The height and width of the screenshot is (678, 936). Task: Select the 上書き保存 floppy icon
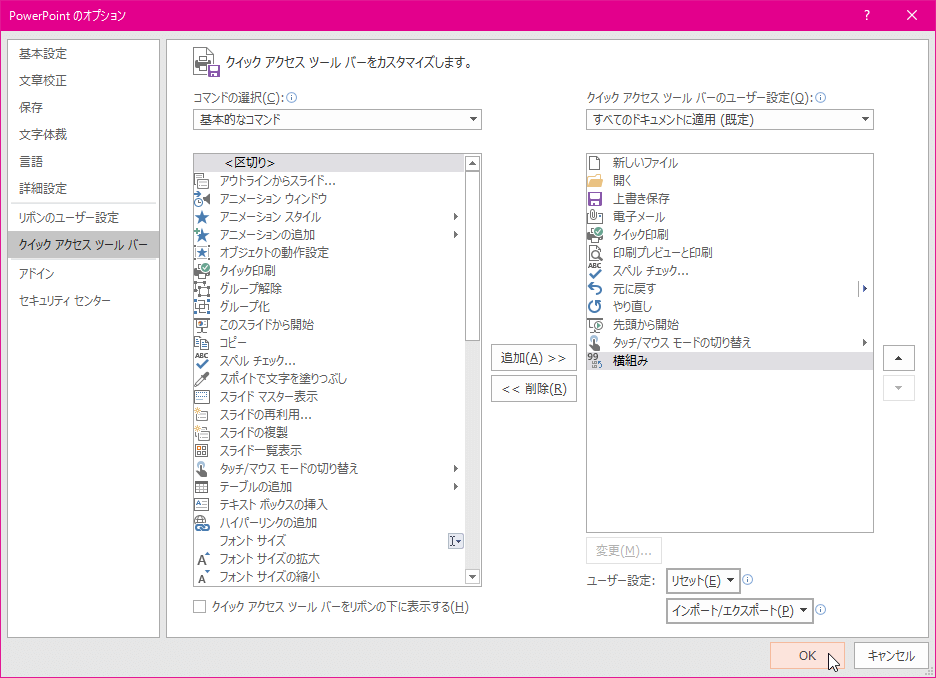(x=595, y=199)
